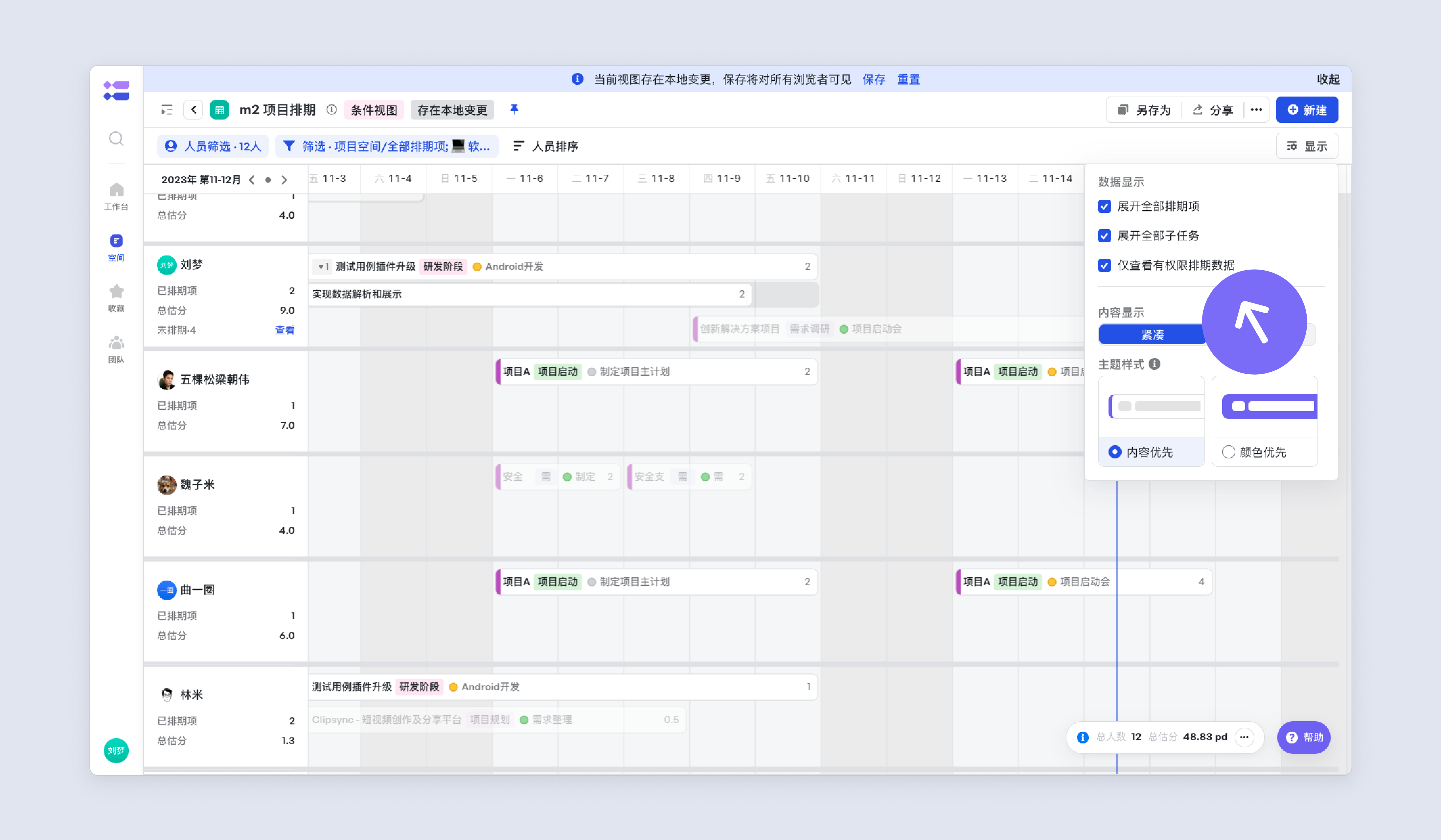Go to the next period with the right chevron
Screen dimensions: 1441x840
pos(284,179)
